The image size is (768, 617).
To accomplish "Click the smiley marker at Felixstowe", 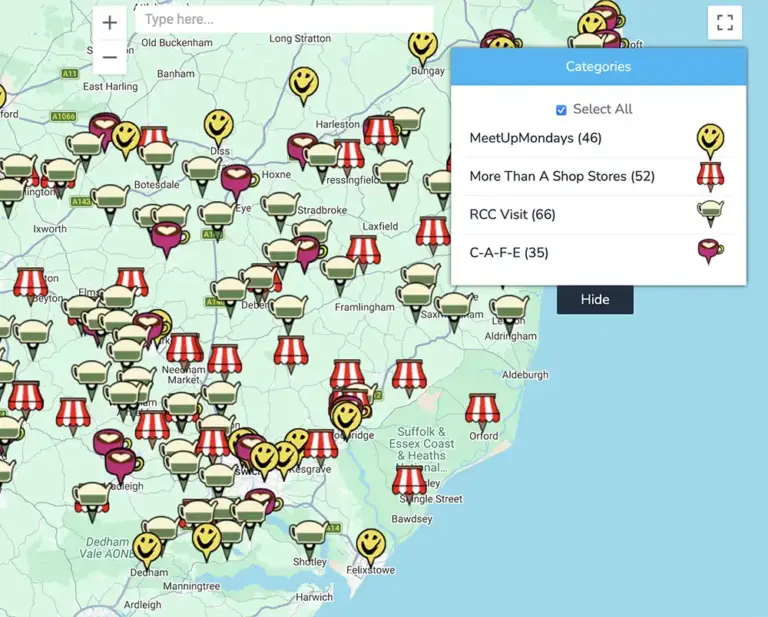I will [x=371, y=545].
